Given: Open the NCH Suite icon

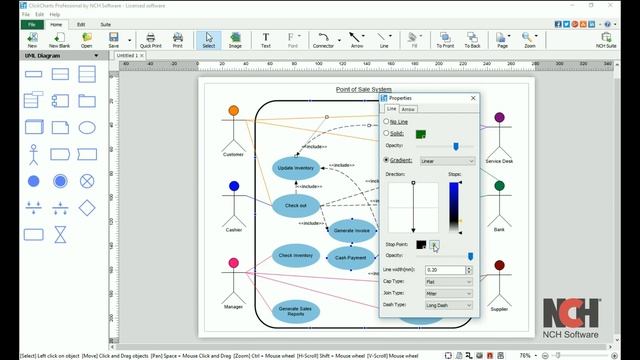Looking at the screenshot, I should (606, 40).
